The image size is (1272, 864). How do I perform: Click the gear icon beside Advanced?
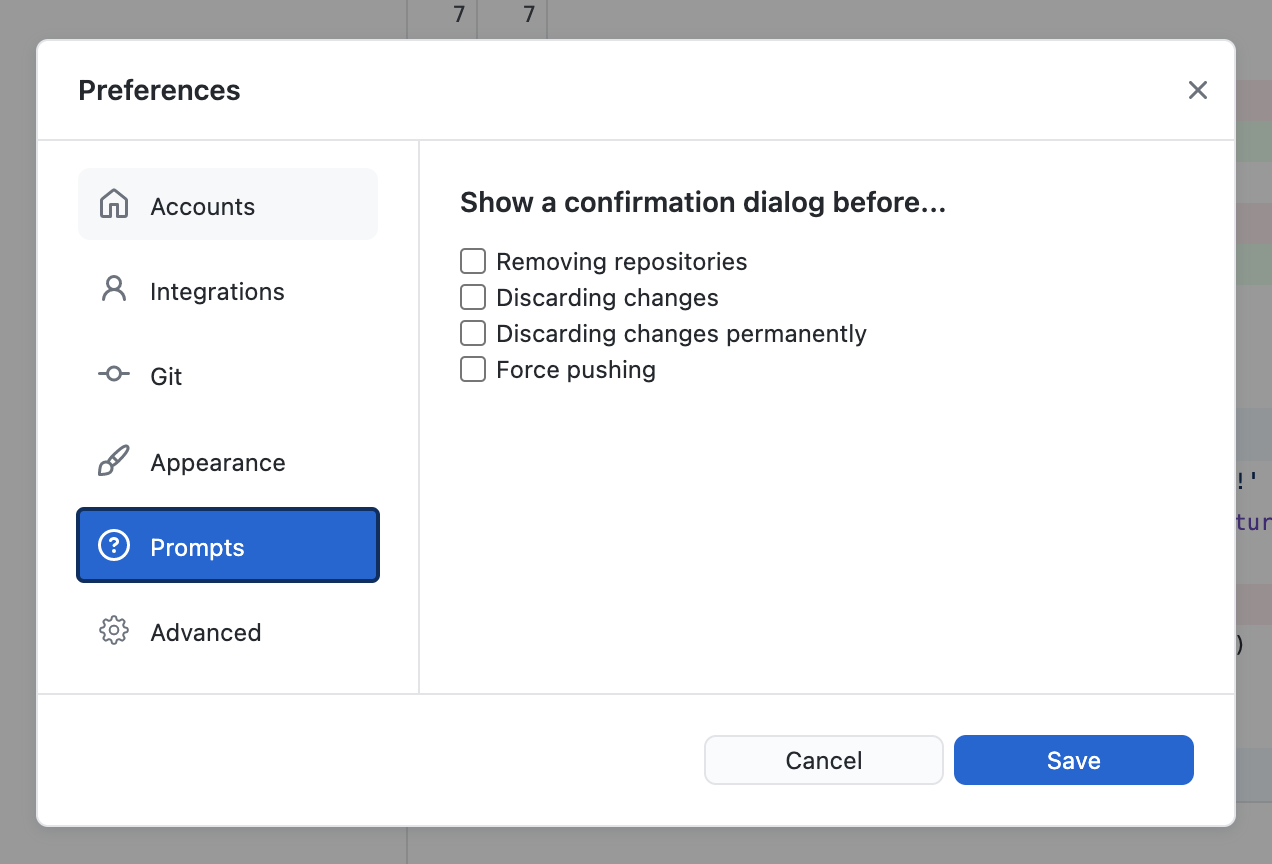pyautogui.click(x=114, y=631)
